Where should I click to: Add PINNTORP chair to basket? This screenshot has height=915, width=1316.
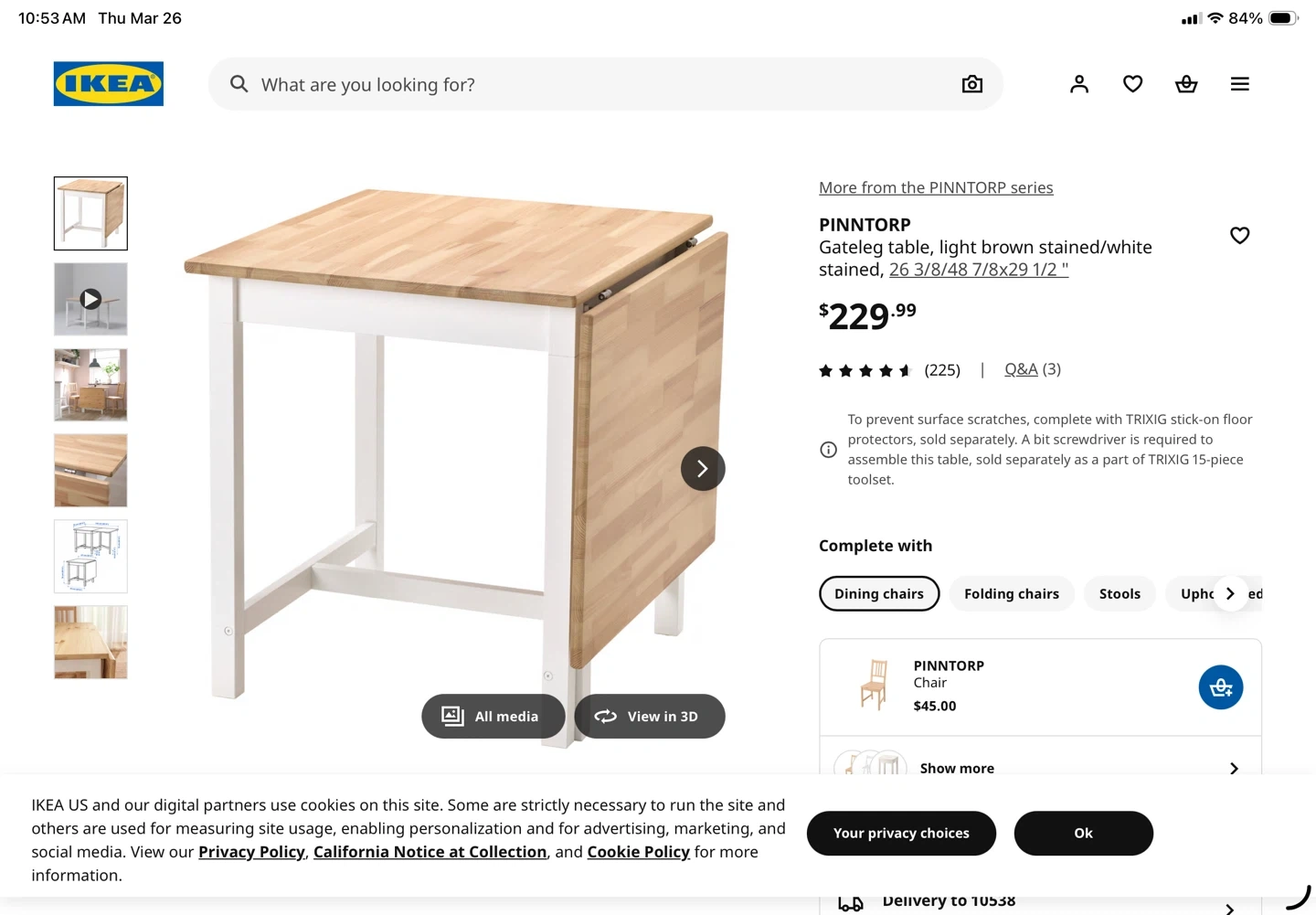point(1220,687)
